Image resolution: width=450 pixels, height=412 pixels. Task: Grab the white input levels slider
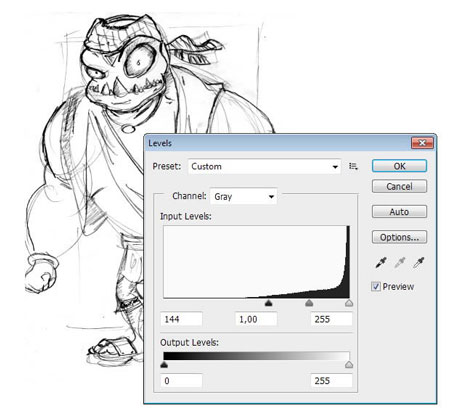349,303
